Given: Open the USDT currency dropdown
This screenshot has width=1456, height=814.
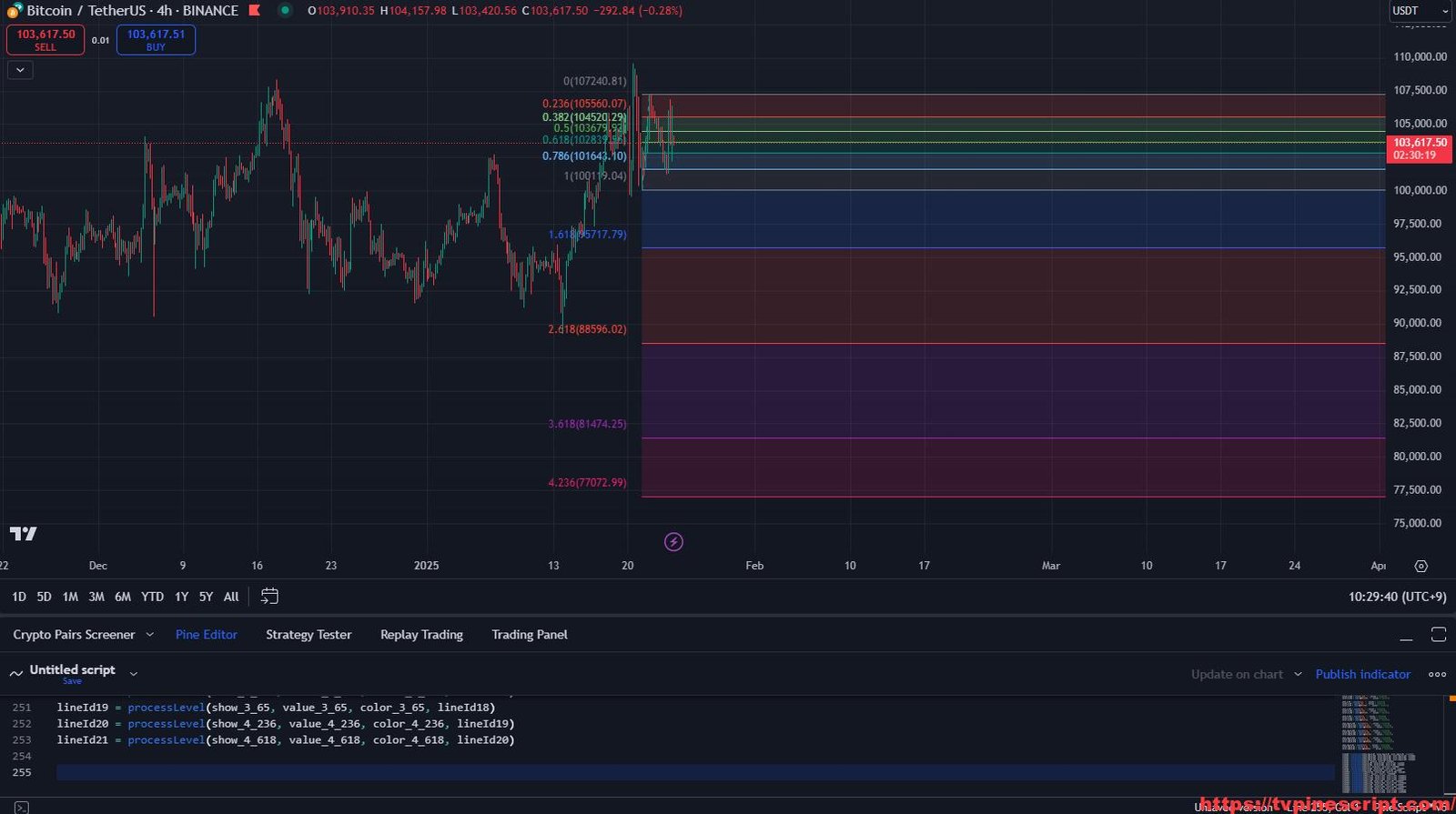Looking at the screenshot, I should coord(1418,11).
